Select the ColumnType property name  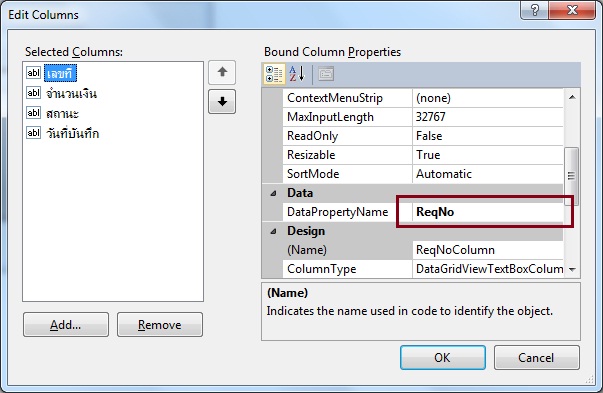coord(321,269)
